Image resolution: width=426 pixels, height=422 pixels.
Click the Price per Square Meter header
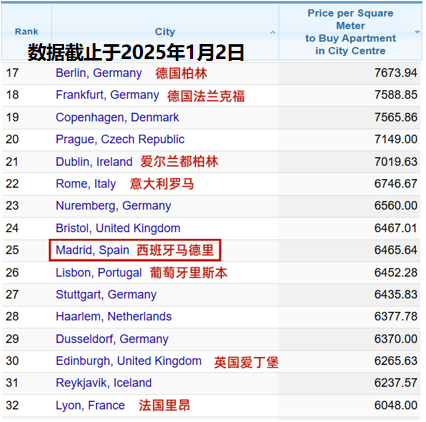click(350, 32)
